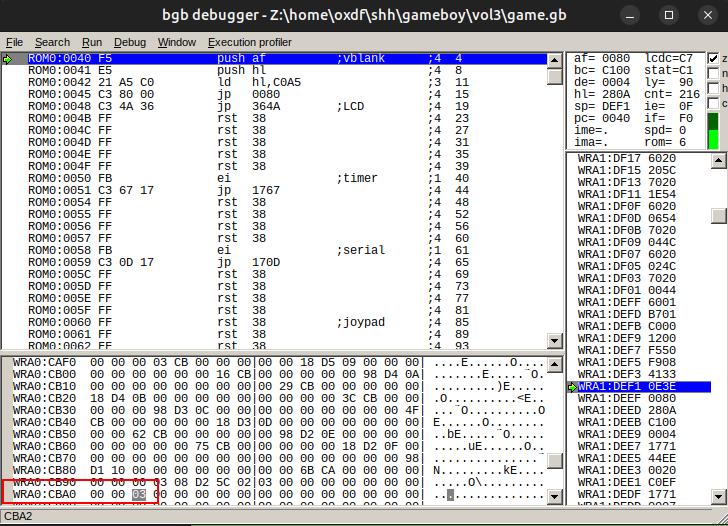Select the 'jp 1767' timer instruction line
728x526 pixels.
click(250, 189)
